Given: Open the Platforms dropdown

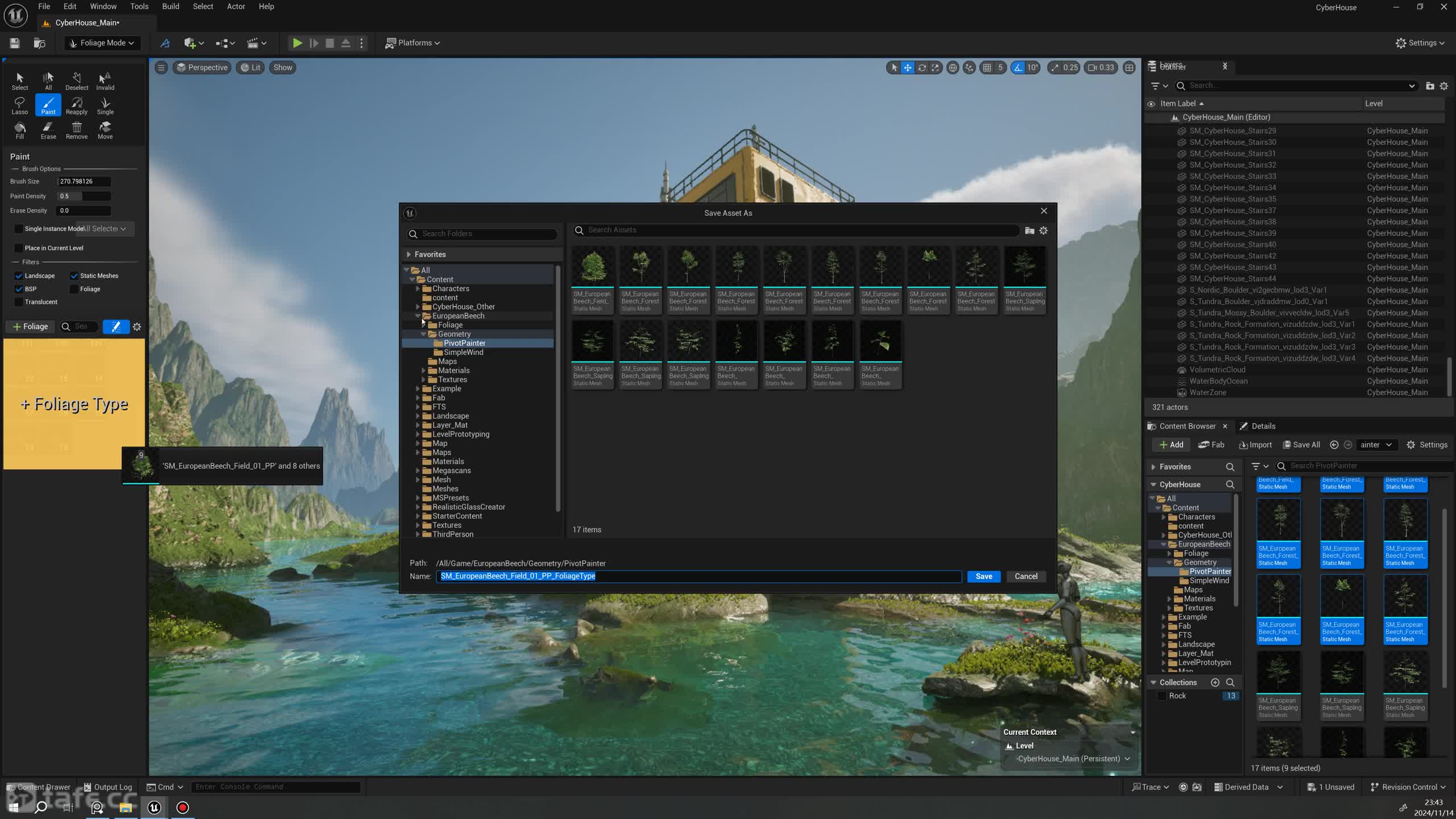Looking at the screenshot, I should click(x=412, y=43).
